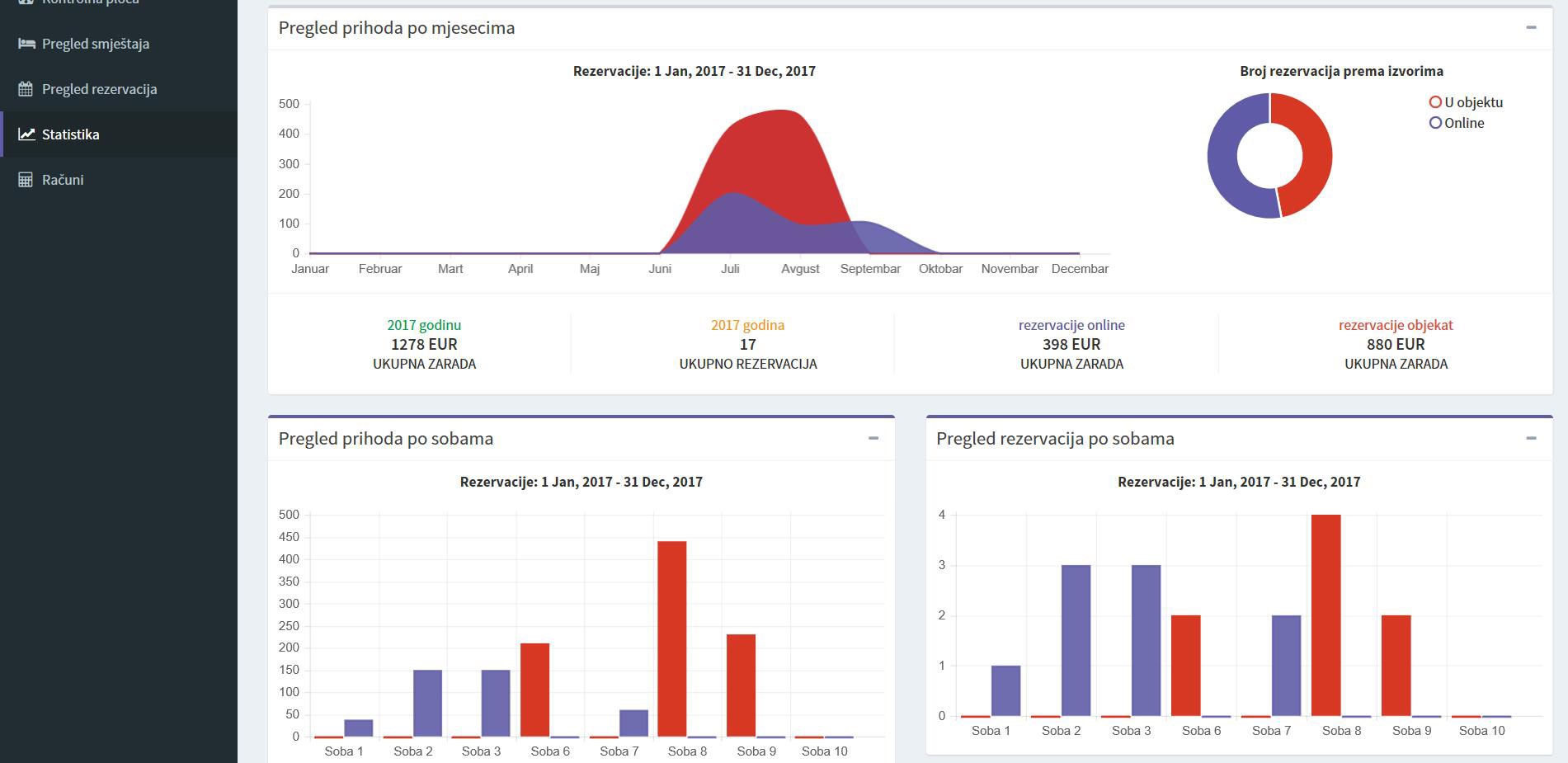Toggle the Online series label in legend

point(1464,123)
